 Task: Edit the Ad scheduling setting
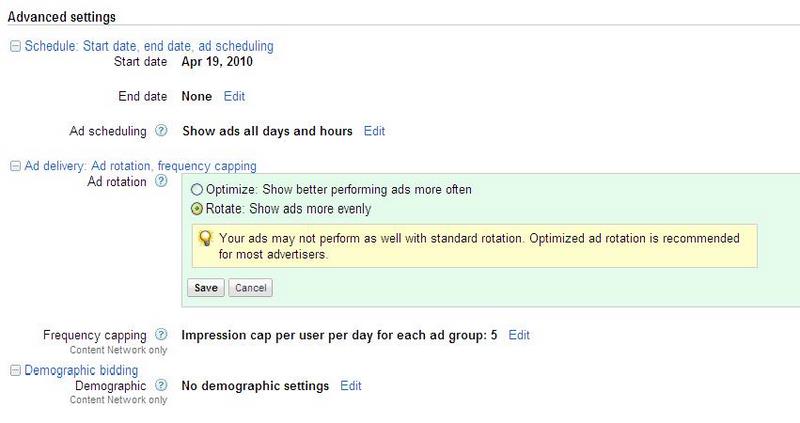374,131
